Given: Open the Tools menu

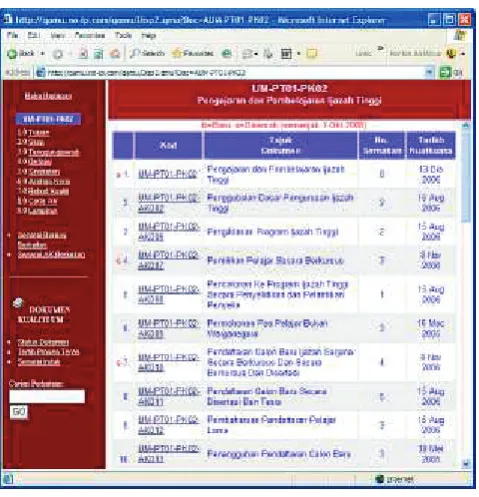Looking at the screenshot, I should (x=123, y=35).
